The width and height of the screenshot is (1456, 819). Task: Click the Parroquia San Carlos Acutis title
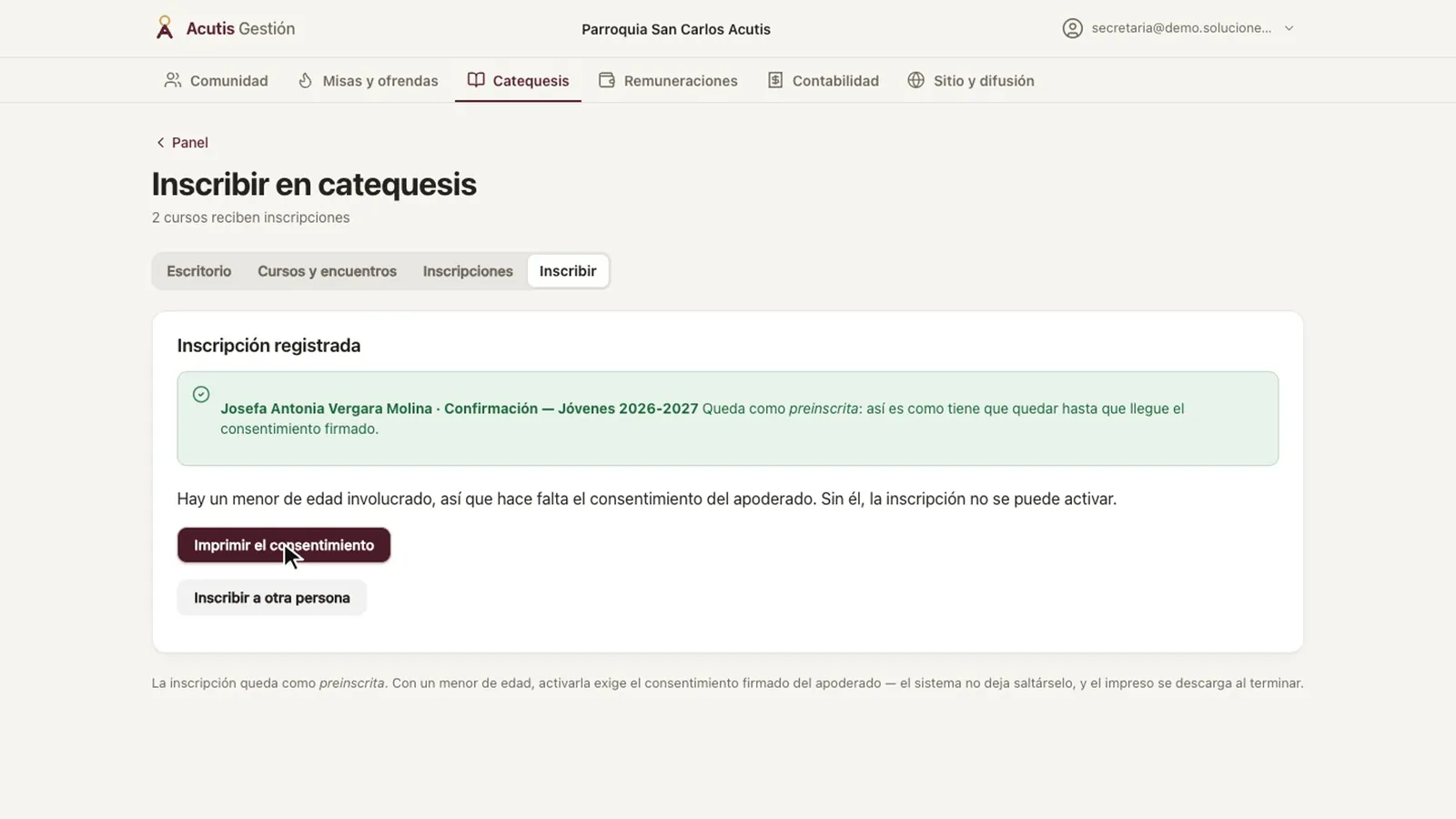[x=676, y=29]
